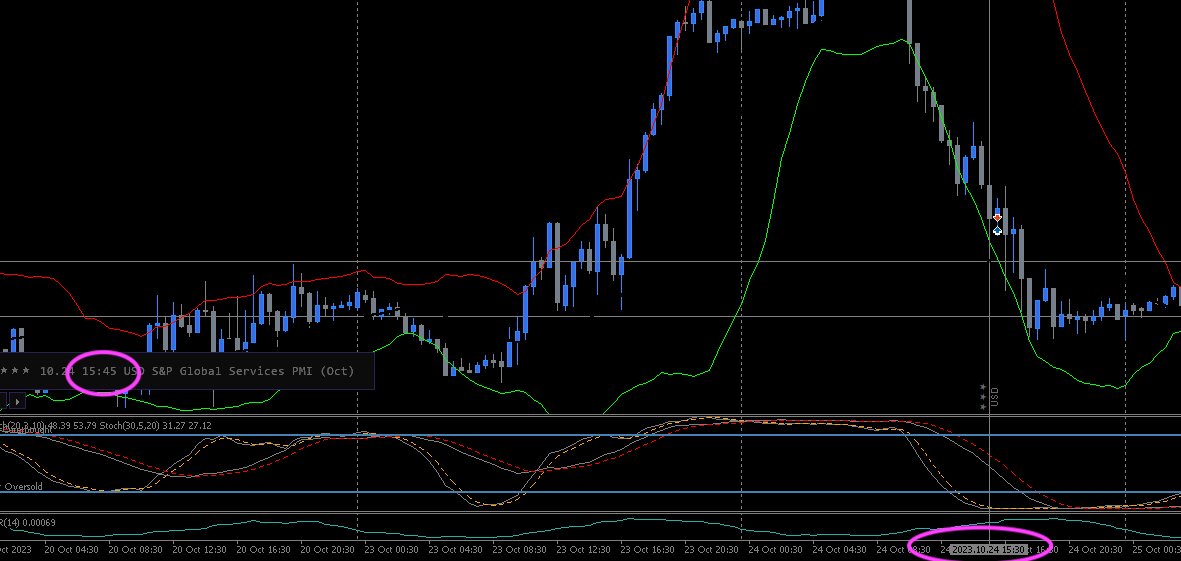The height and width of the screenshot is (561, 1181).
Task: Click the 2023.10.24 15:30 crosshair date label
Action: pos(988,550)
